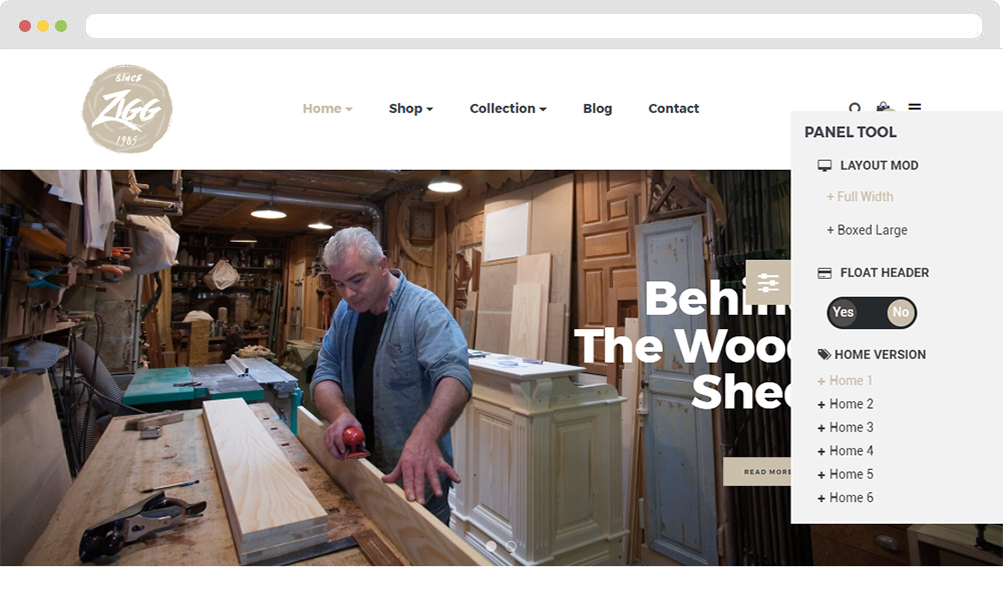Viewport: 1003px width, 600px height.
Task: Click the search magnifier icon in header
Action: (x=855, y=107)
